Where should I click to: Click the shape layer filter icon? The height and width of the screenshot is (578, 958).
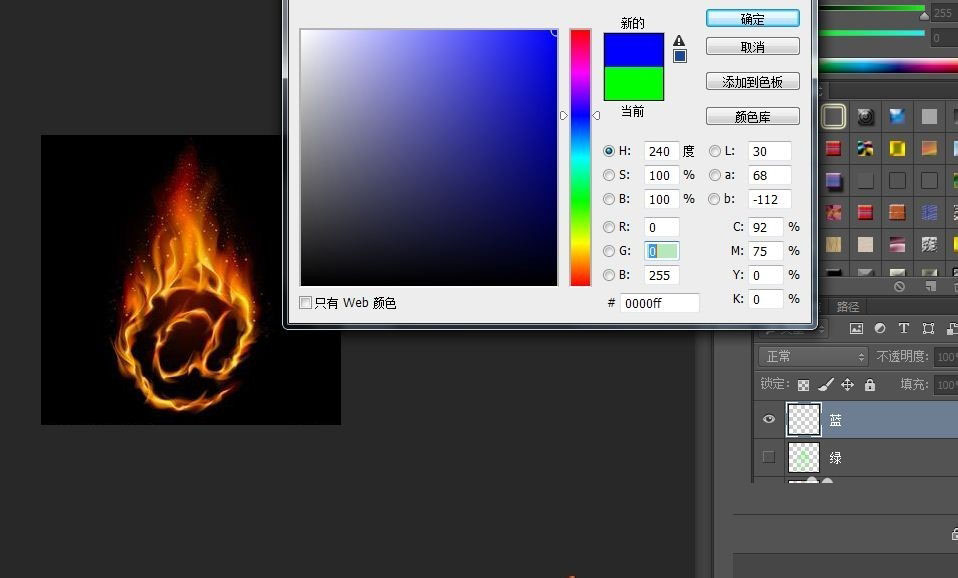point(928,328)
